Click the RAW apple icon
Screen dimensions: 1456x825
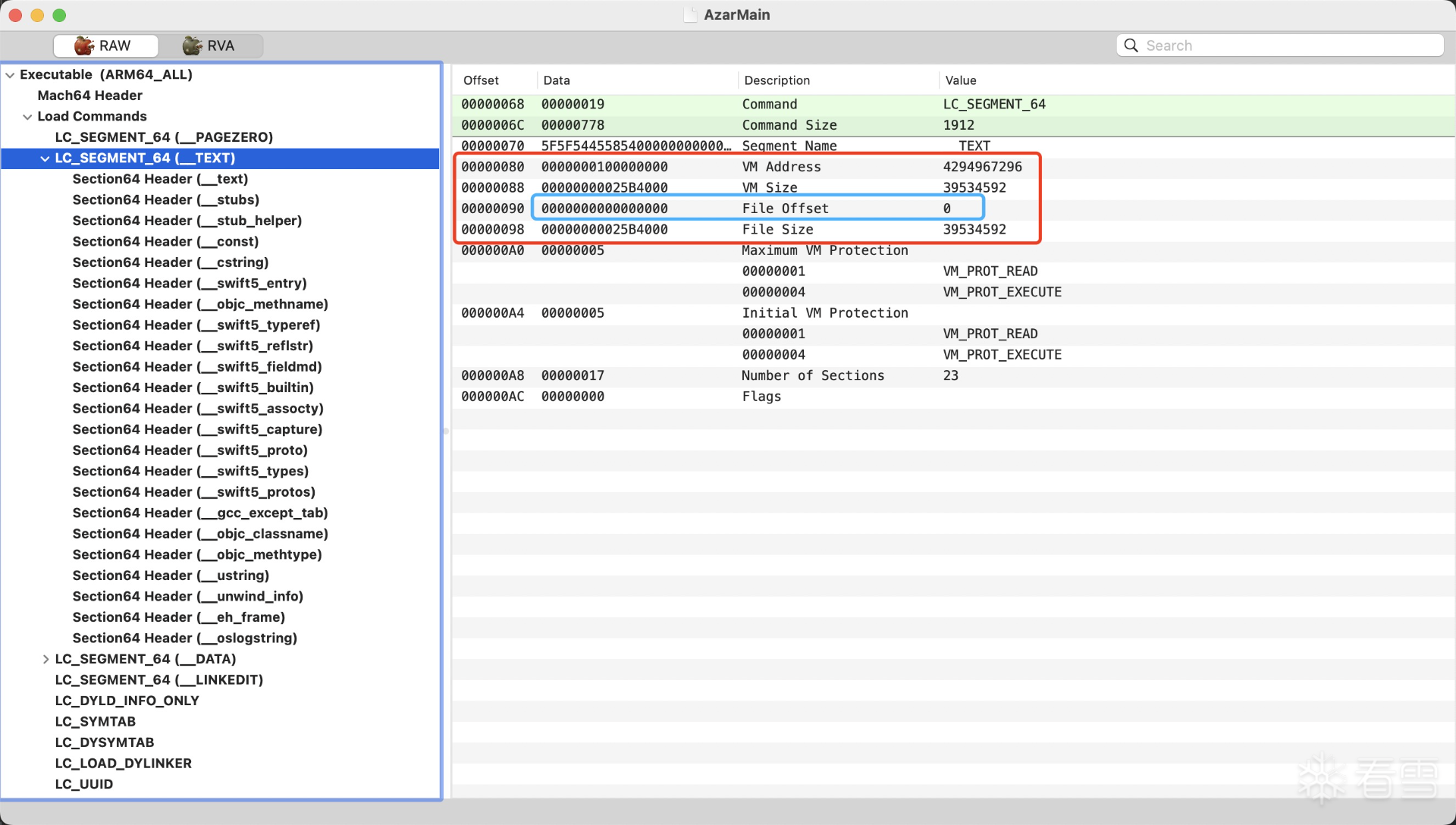point(84,45)
